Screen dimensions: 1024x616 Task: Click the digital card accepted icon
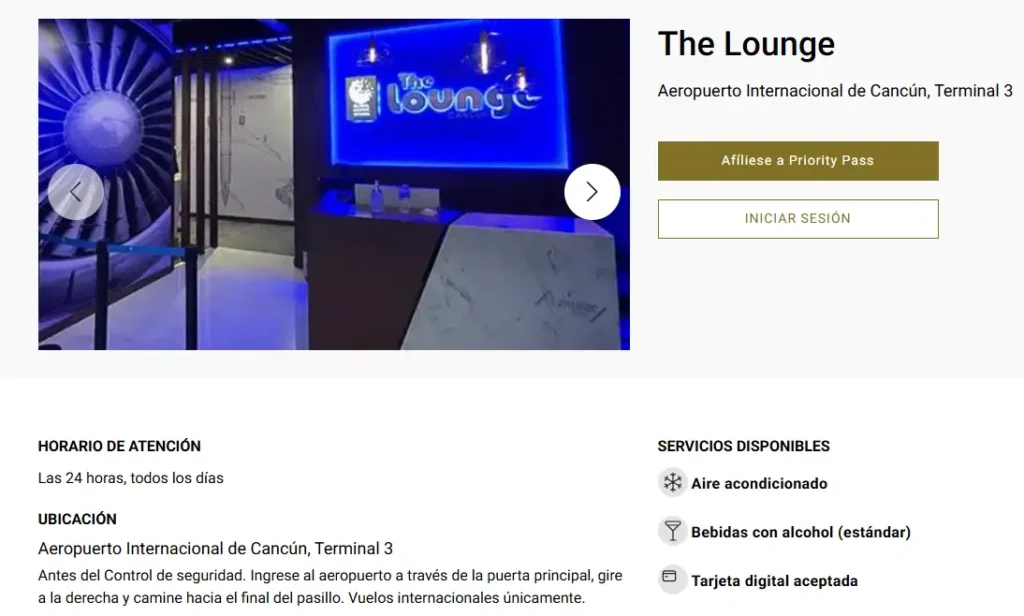672,579
